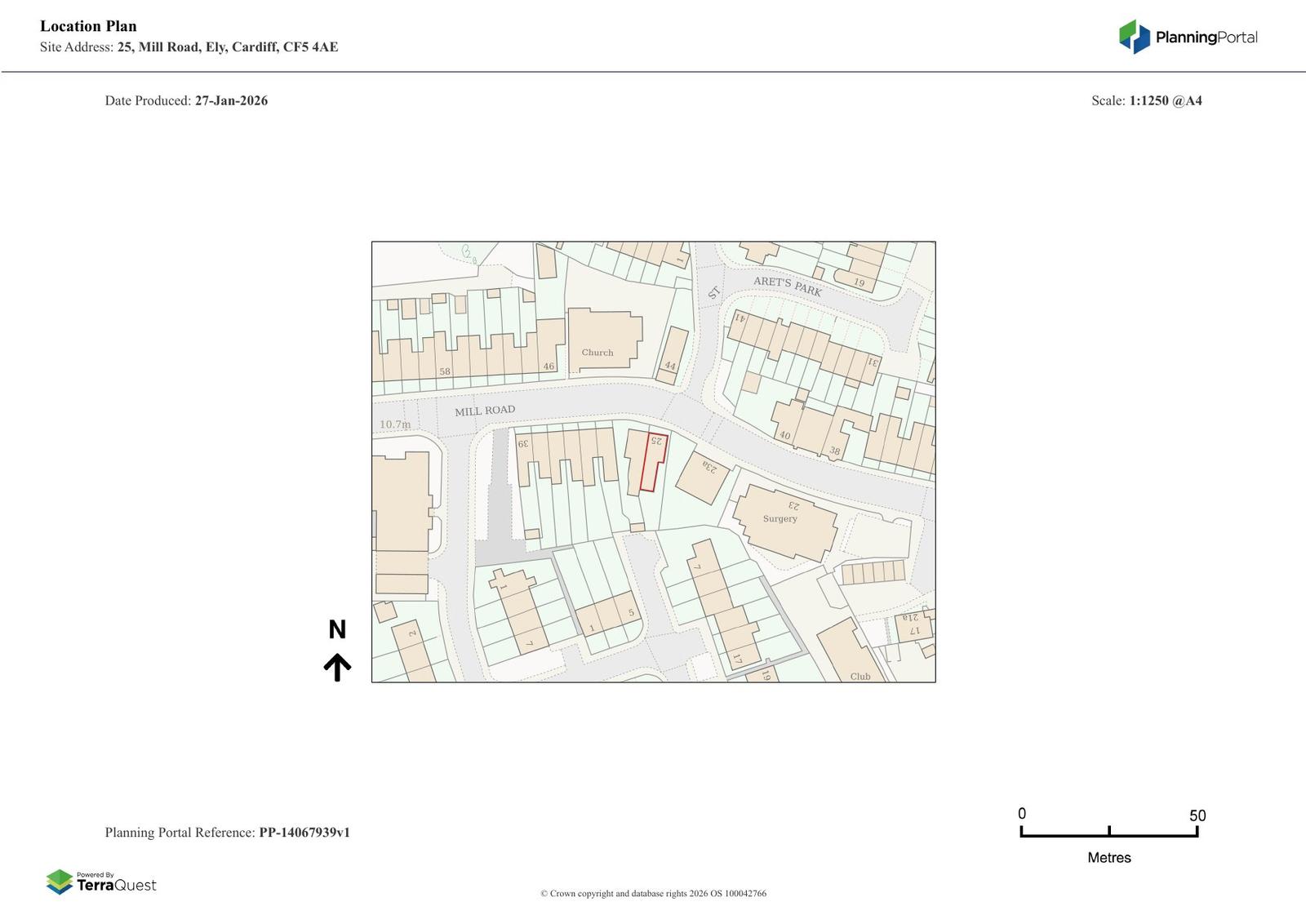
Task: Click the reference PP-14067939v1
Action: click(x=304, y=833)
